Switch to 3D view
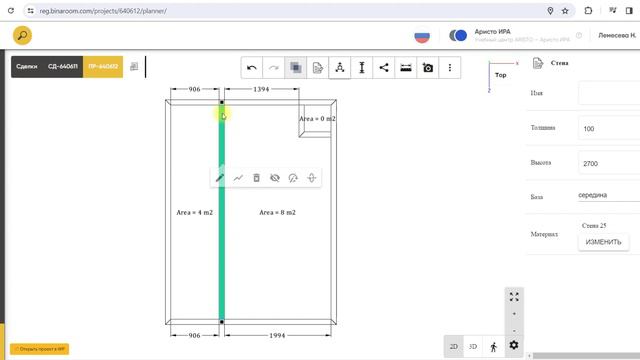 tap(473, 347)
